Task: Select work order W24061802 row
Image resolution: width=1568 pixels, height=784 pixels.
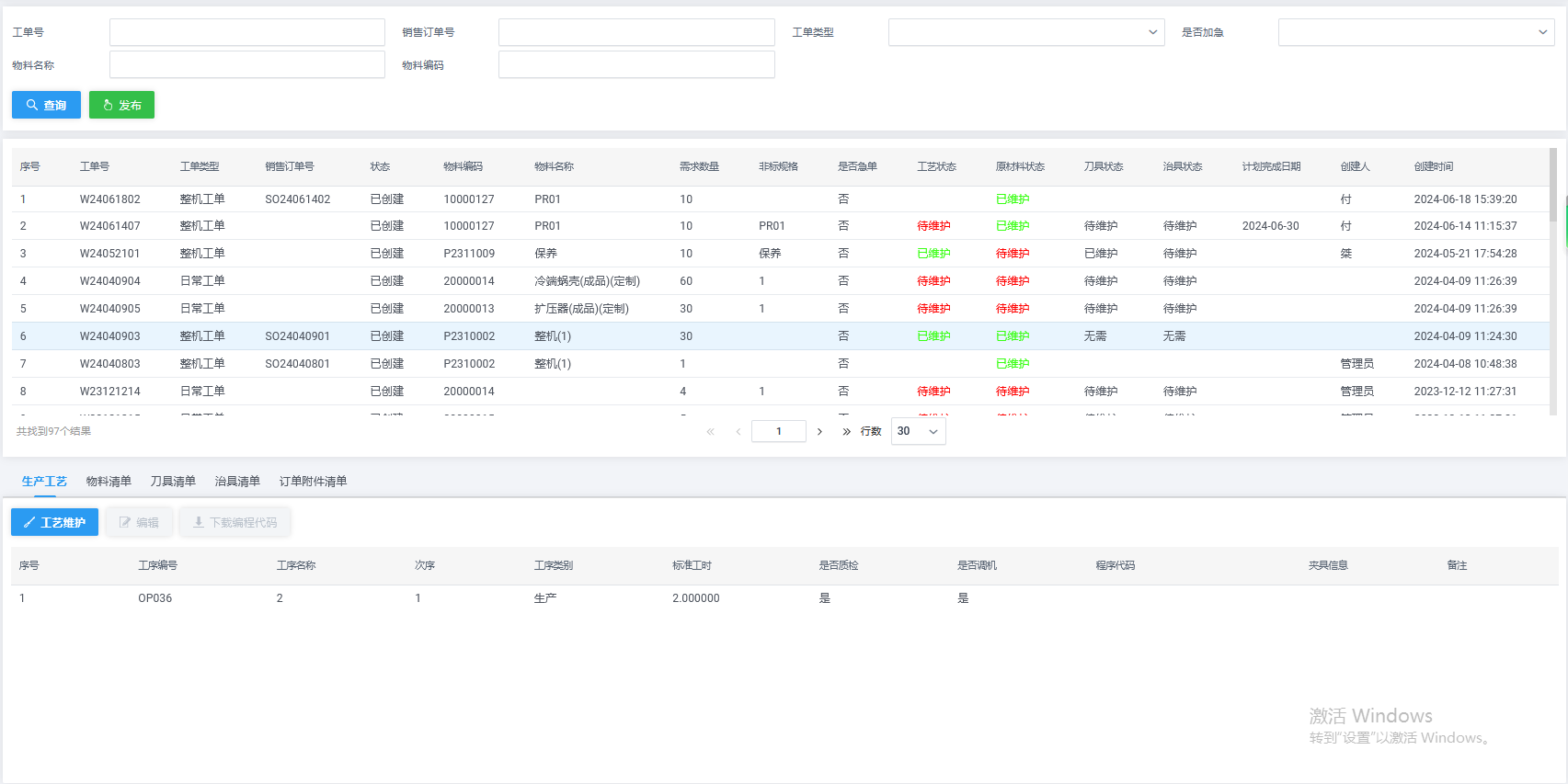Action: [x=780, y=199]
